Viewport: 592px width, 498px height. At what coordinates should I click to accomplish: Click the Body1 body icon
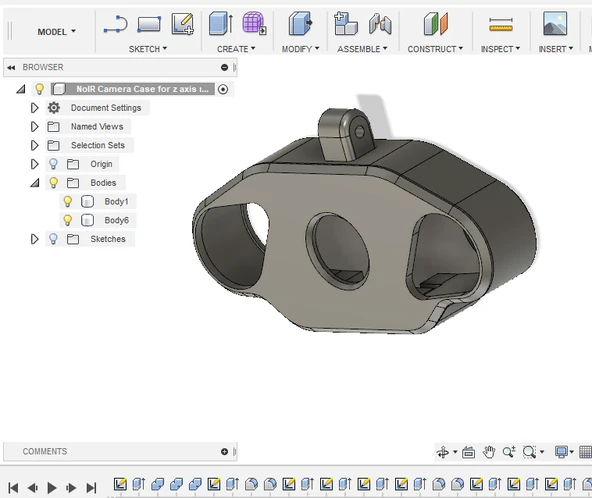click(87, 202)
